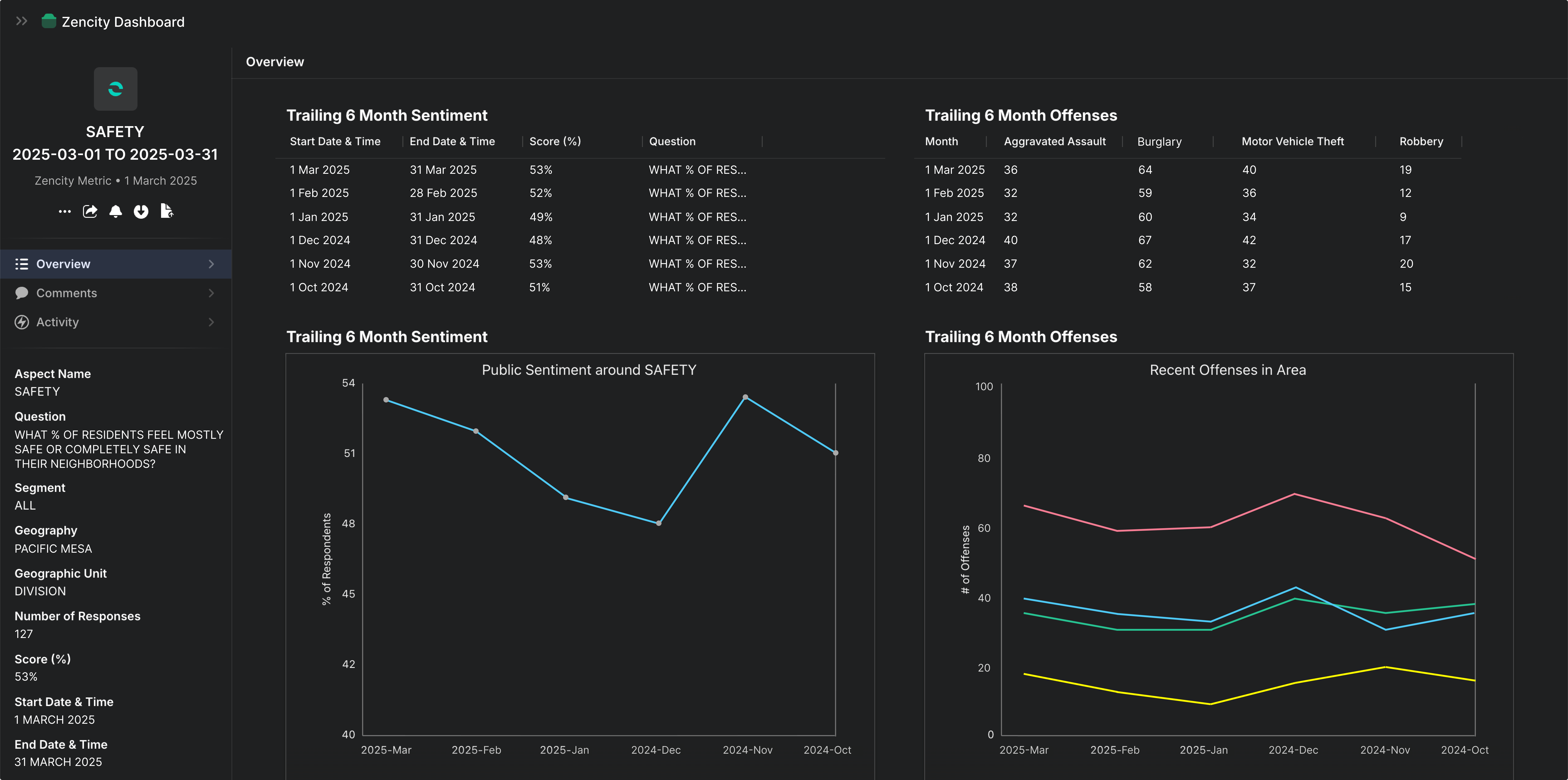The image size is (1568, 780).
Task: Sort by Score (%) column header
Action: (555, 141)
